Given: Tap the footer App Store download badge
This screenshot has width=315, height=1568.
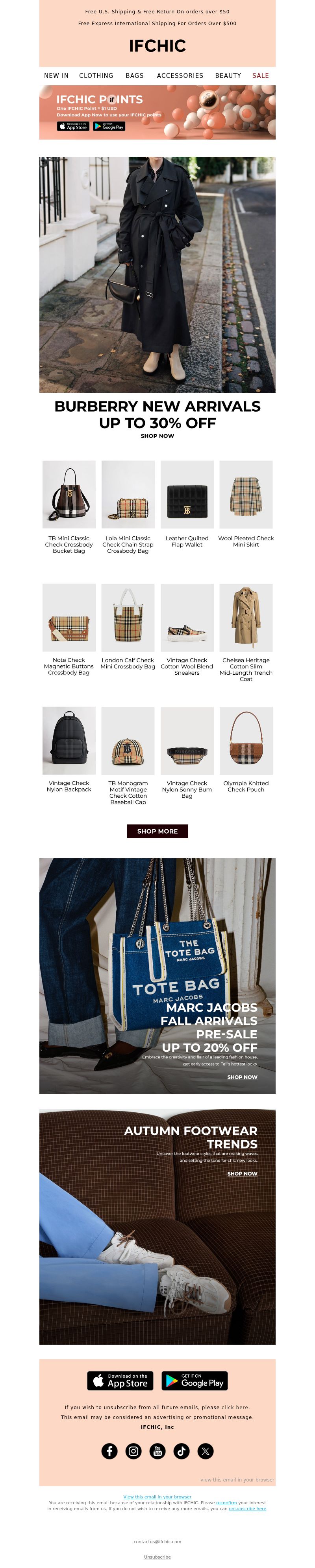Looking at the screenshot, I should coord(120,1380).
